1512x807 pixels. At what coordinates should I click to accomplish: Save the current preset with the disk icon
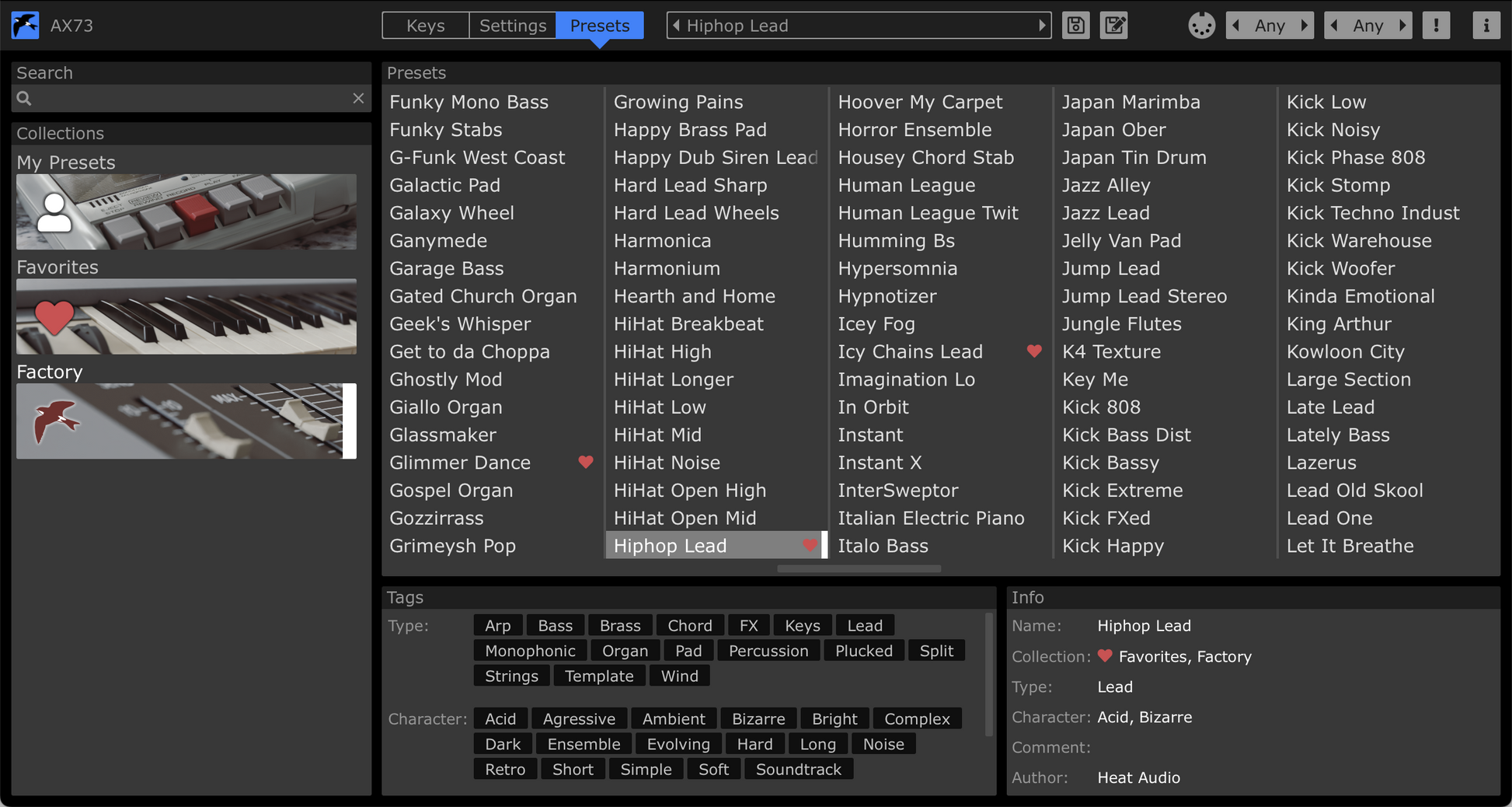click(1075, 26)
